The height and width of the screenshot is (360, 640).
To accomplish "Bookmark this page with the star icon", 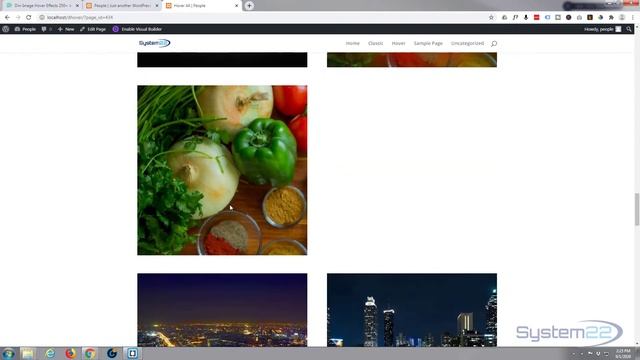I will [491, 18].
